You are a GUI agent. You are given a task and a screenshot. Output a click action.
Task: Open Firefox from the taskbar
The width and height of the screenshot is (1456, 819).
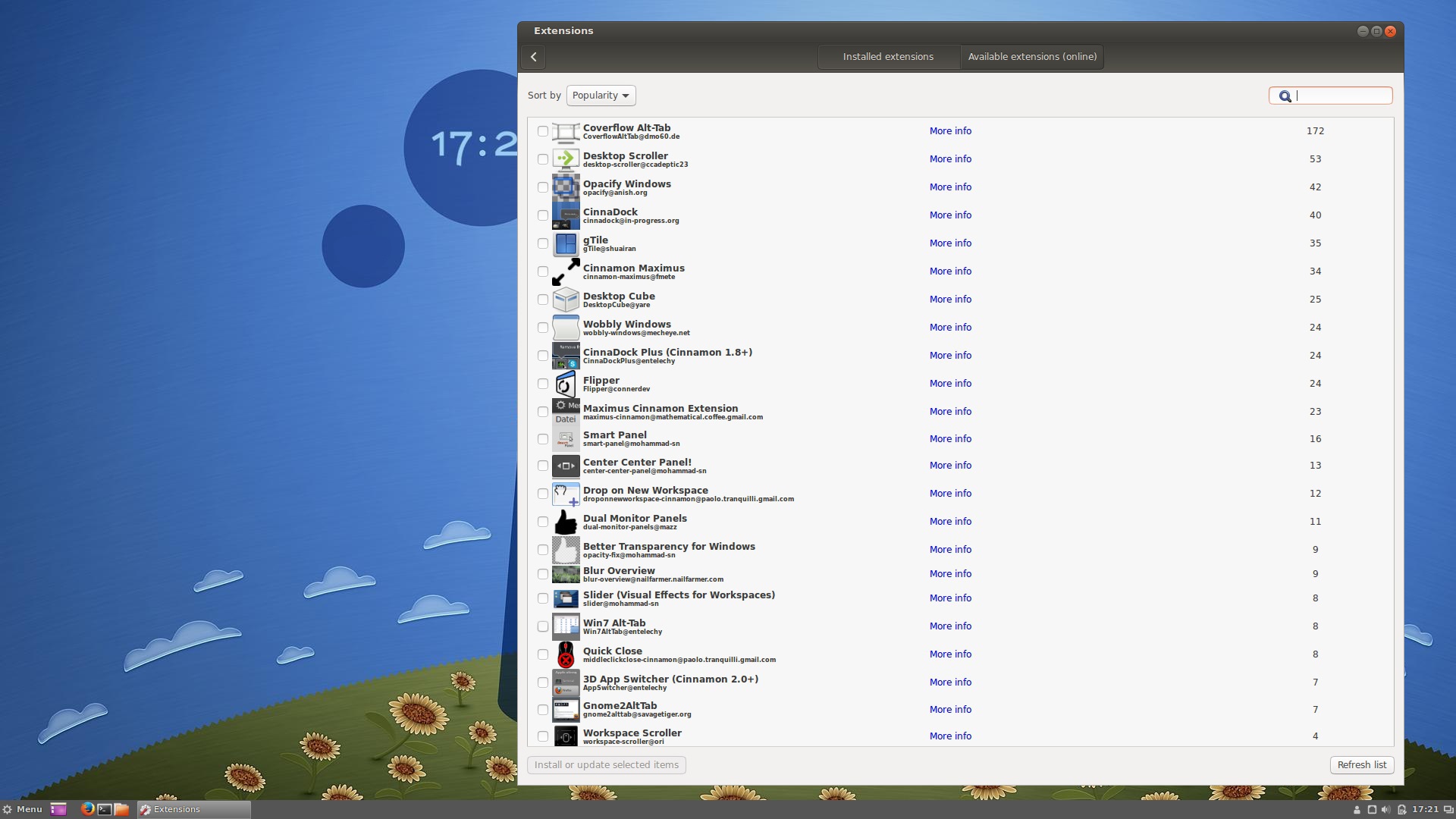pos(87,809)
